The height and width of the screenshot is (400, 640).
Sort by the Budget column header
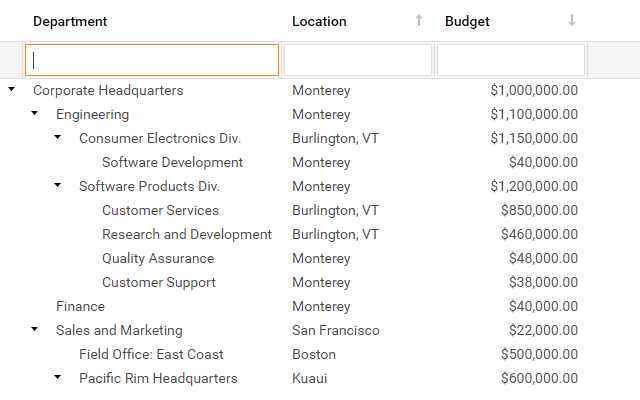(467, 21)
